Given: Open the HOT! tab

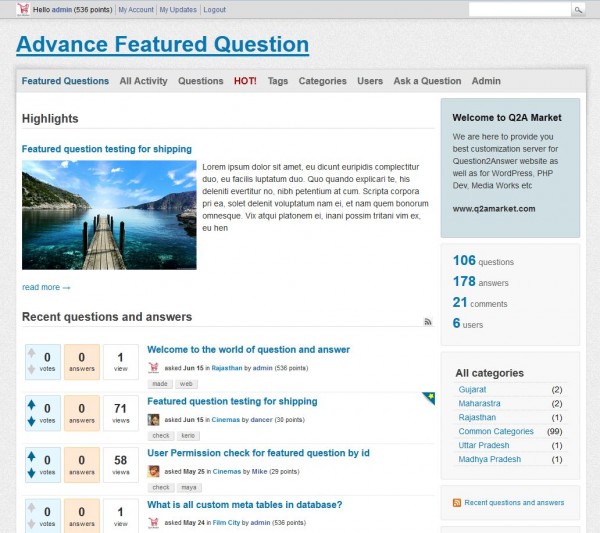Looking at the screenshot, I should click(x=245, y=81).
